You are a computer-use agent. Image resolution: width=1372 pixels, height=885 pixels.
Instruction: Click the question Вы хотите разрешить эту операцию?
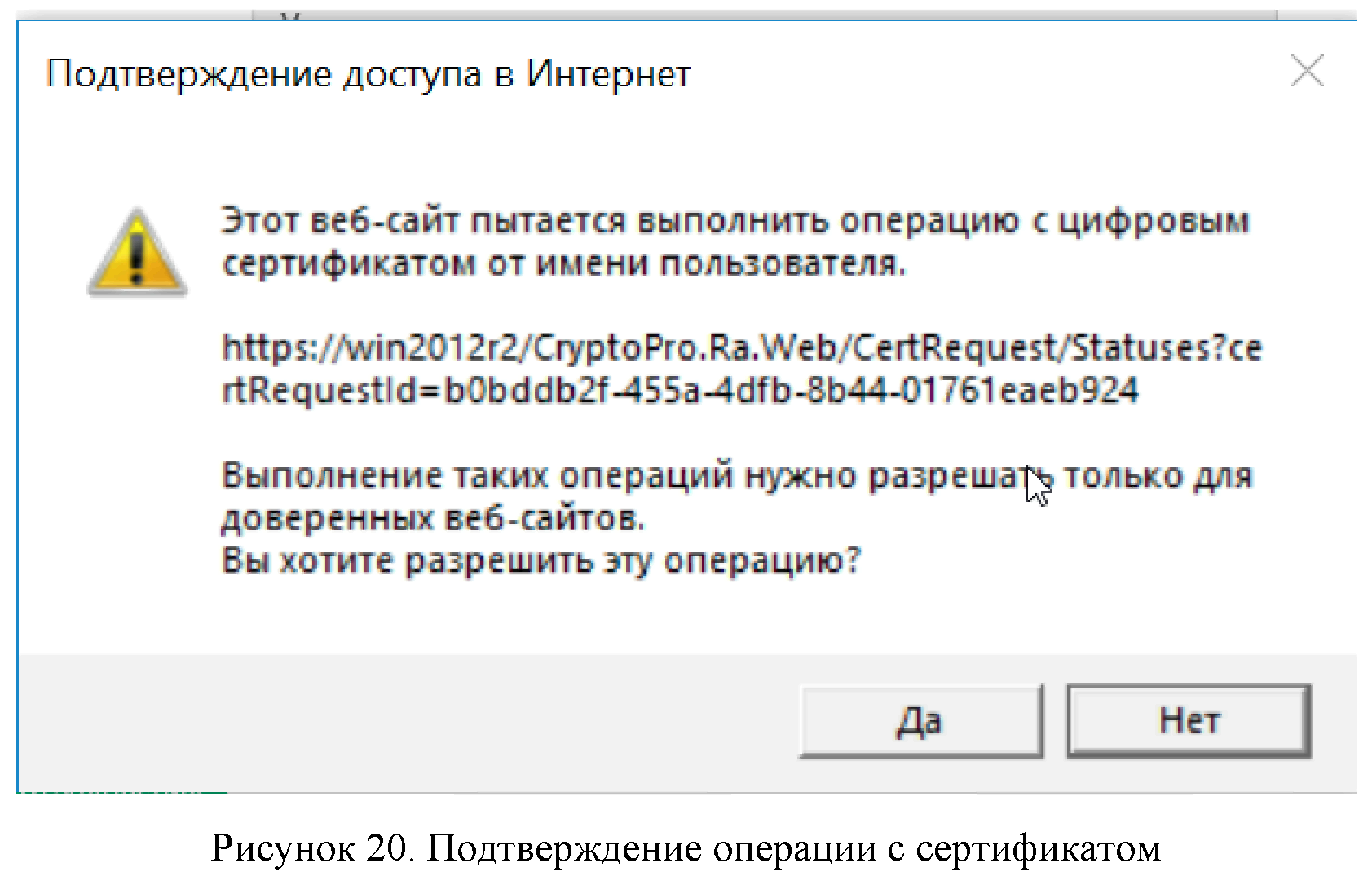pyautogui.click(x=541, y=561)
